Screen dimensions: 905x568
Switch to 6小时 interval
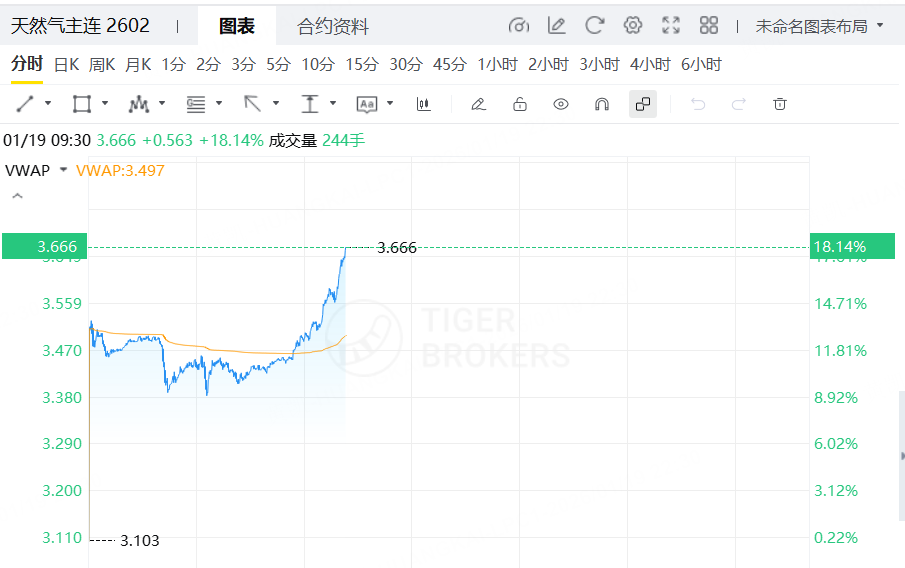[x=701, y=64]
